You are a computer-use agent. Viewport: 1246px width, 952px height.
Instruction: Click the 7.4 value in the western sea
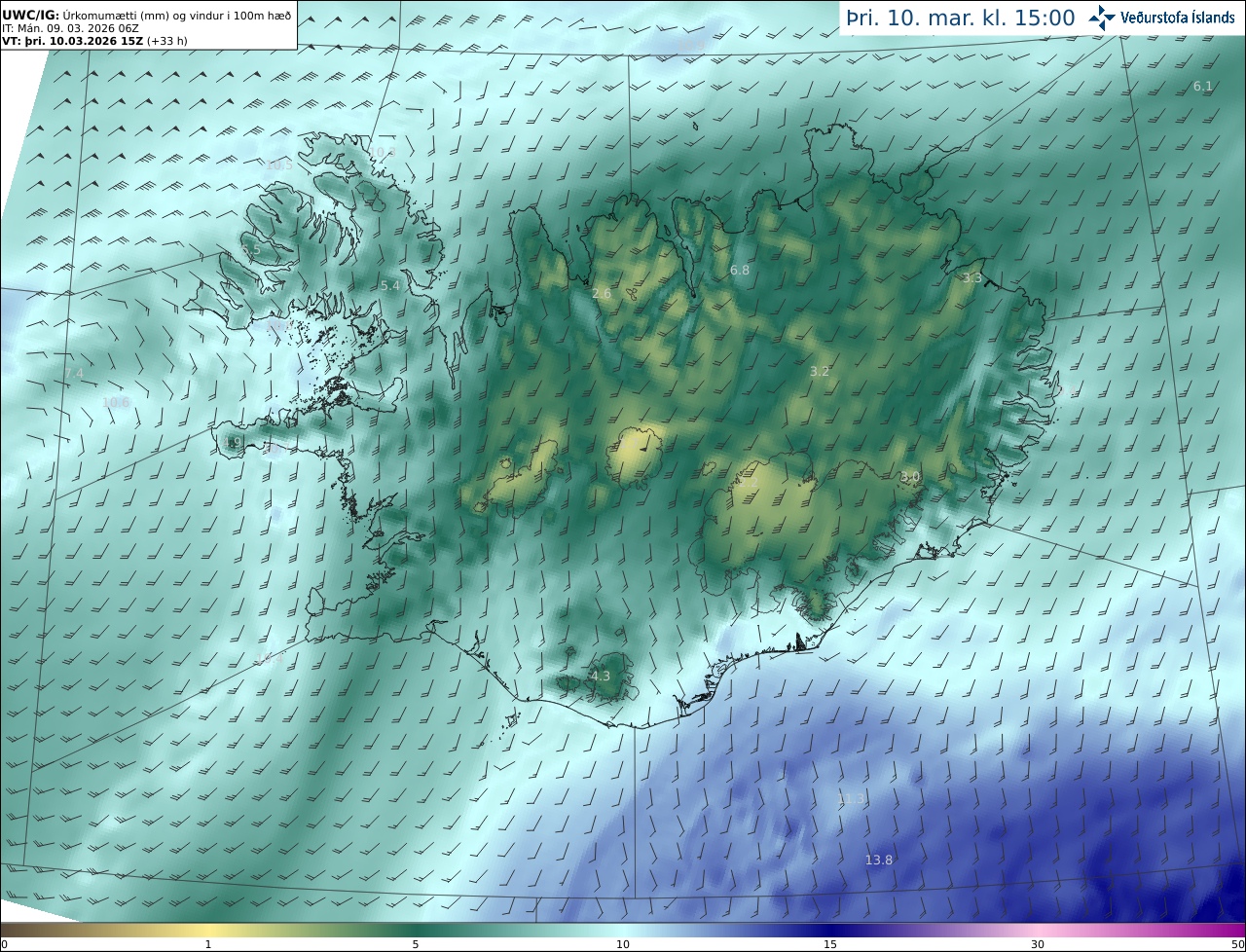pyautogui.click(x=74, y=373)
